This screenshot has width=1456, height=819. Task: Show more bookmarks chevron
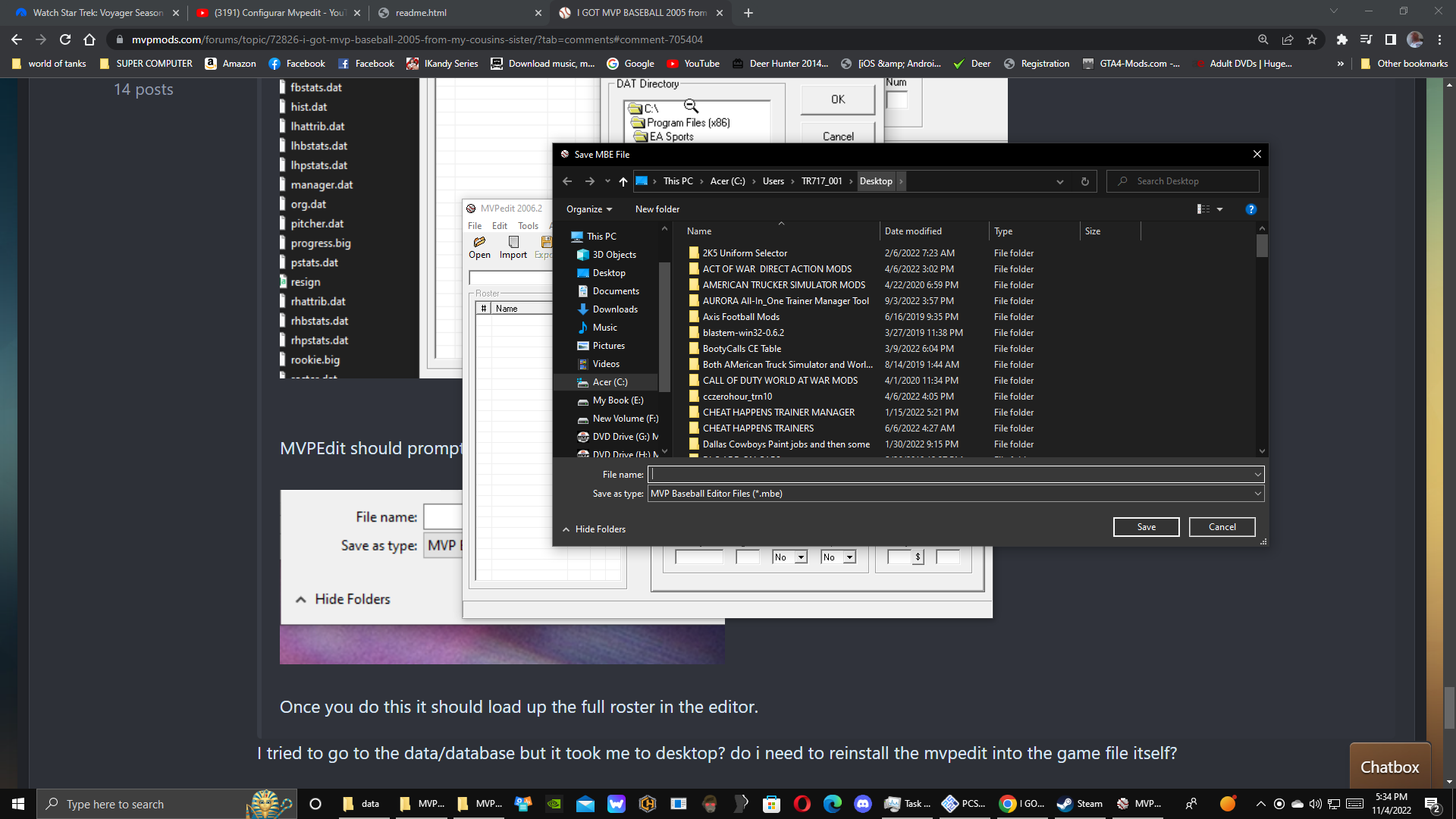[x=1341, y=64]
